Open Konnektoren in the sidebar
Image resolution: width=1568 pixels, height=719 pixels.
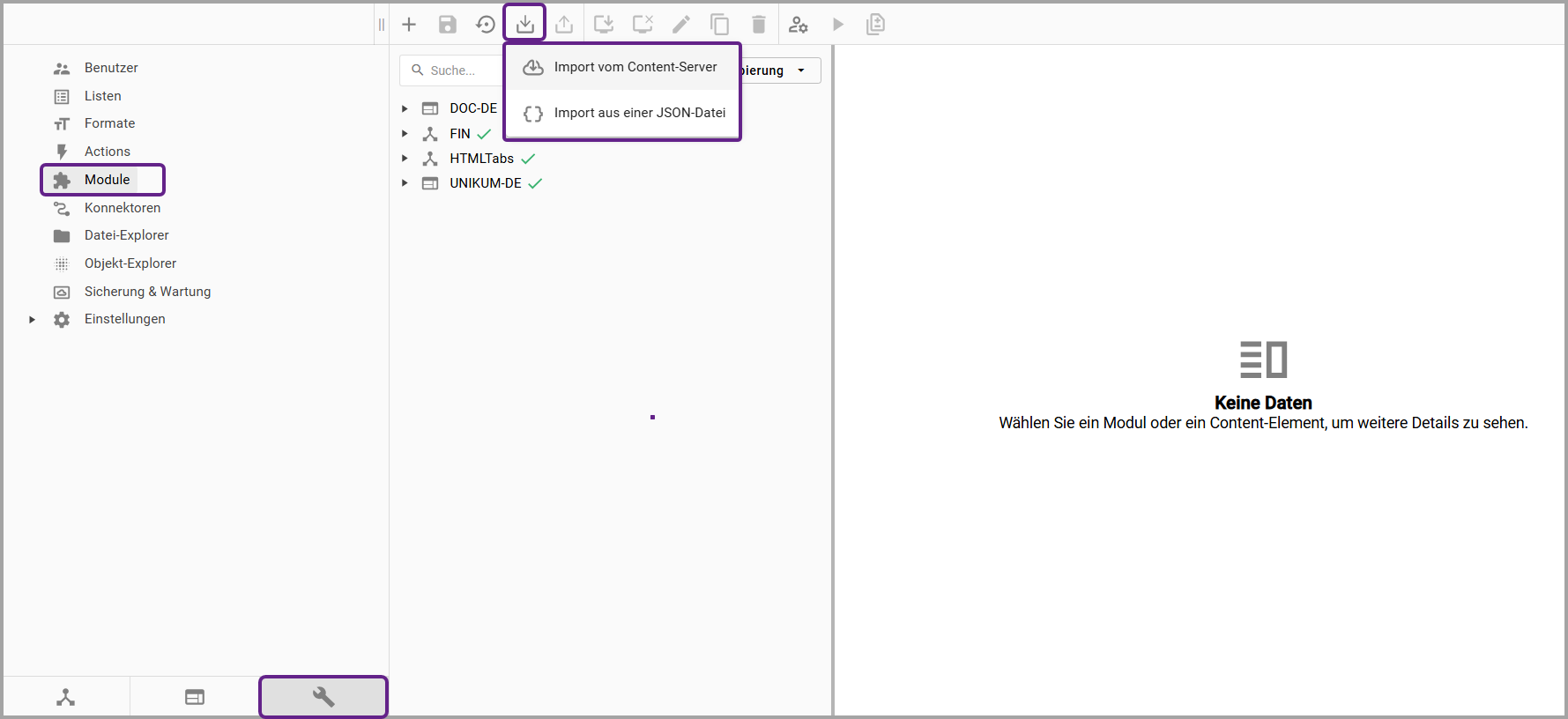123,208
